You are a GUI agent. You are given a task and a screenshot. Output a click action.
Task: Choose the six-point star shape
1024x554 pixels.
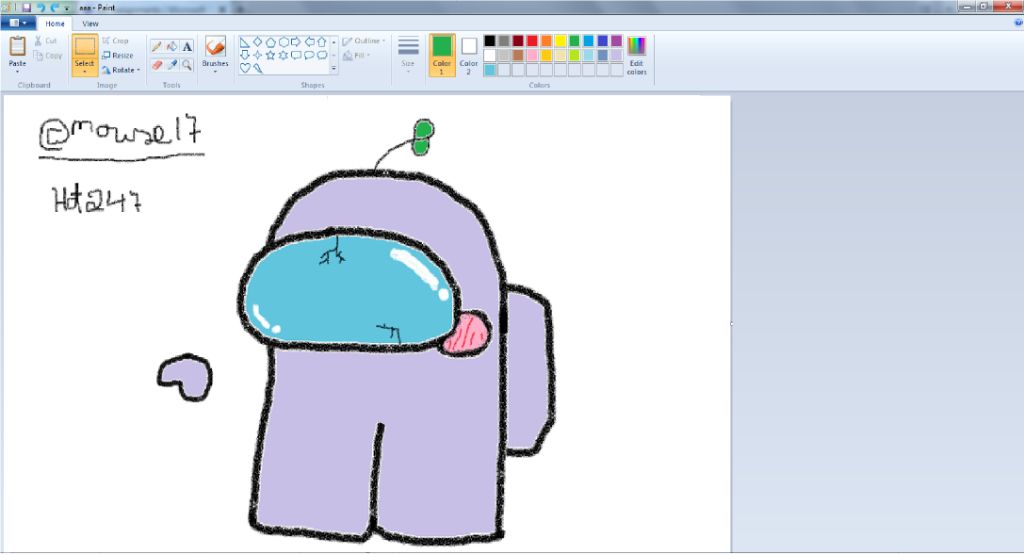[x=283, y=55]
